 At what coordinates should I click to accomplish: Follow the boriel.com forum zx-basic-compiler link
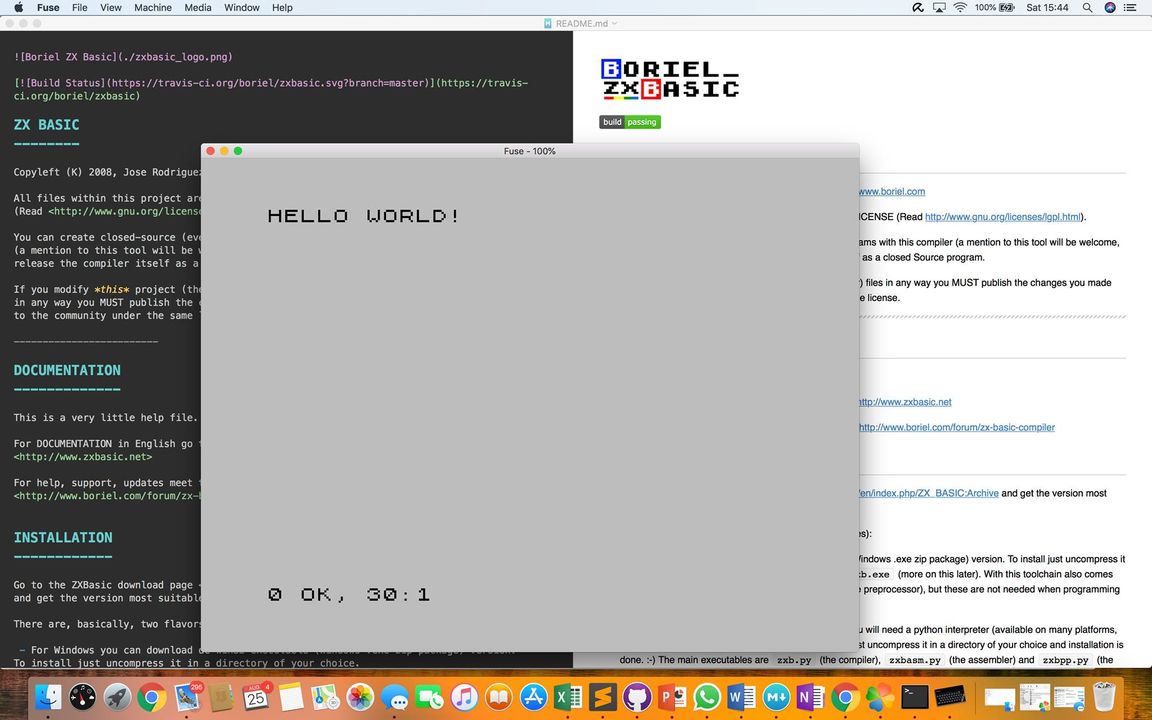pos(957,427)
